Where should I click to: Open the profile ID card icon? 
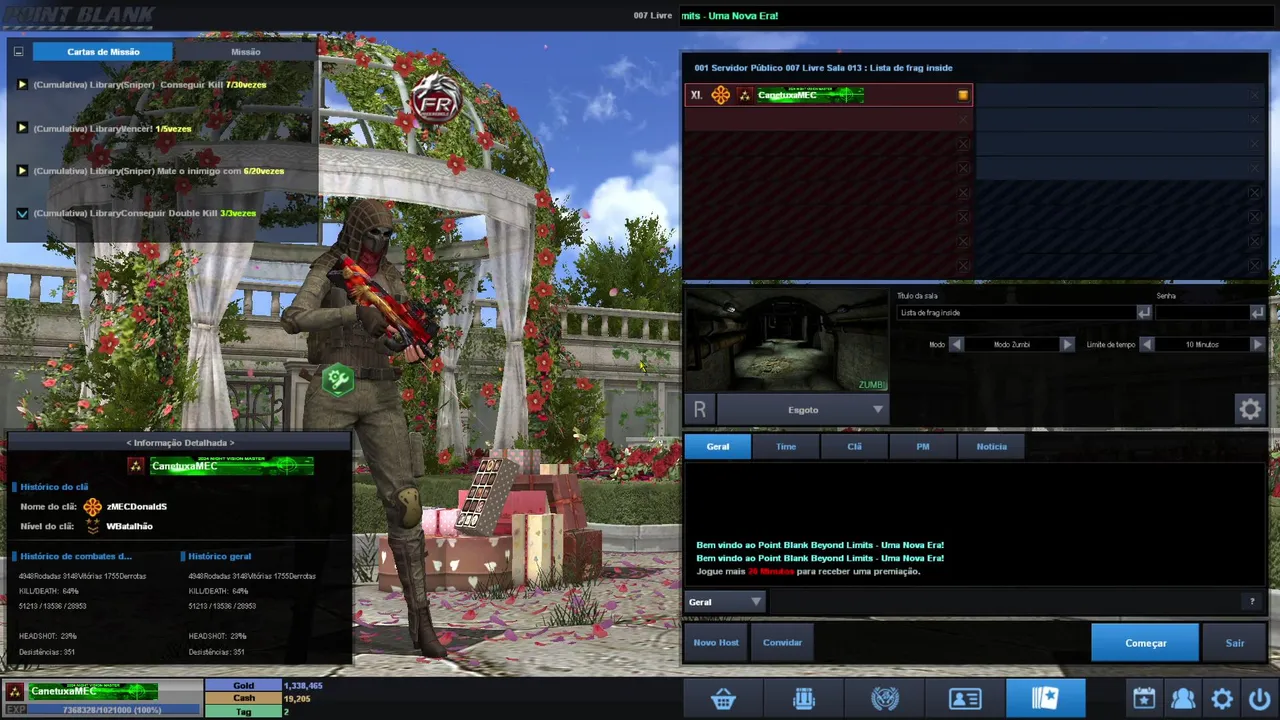965,699
